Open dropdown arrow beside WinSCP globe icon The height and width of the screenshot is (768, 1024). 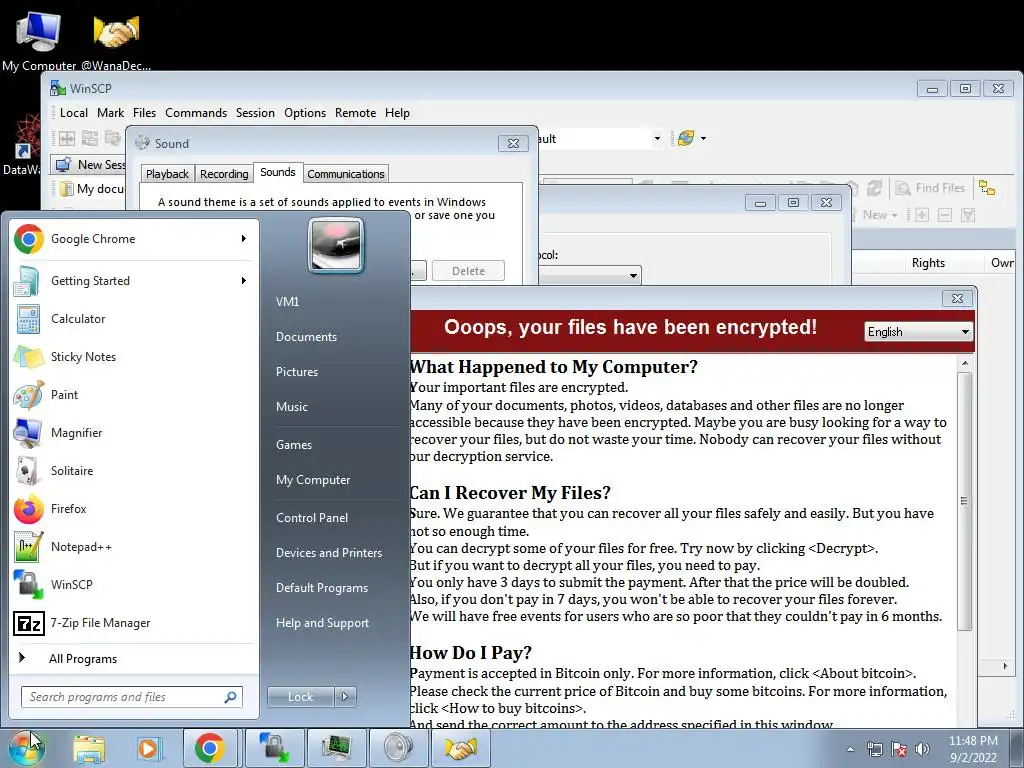coord(703,138)
